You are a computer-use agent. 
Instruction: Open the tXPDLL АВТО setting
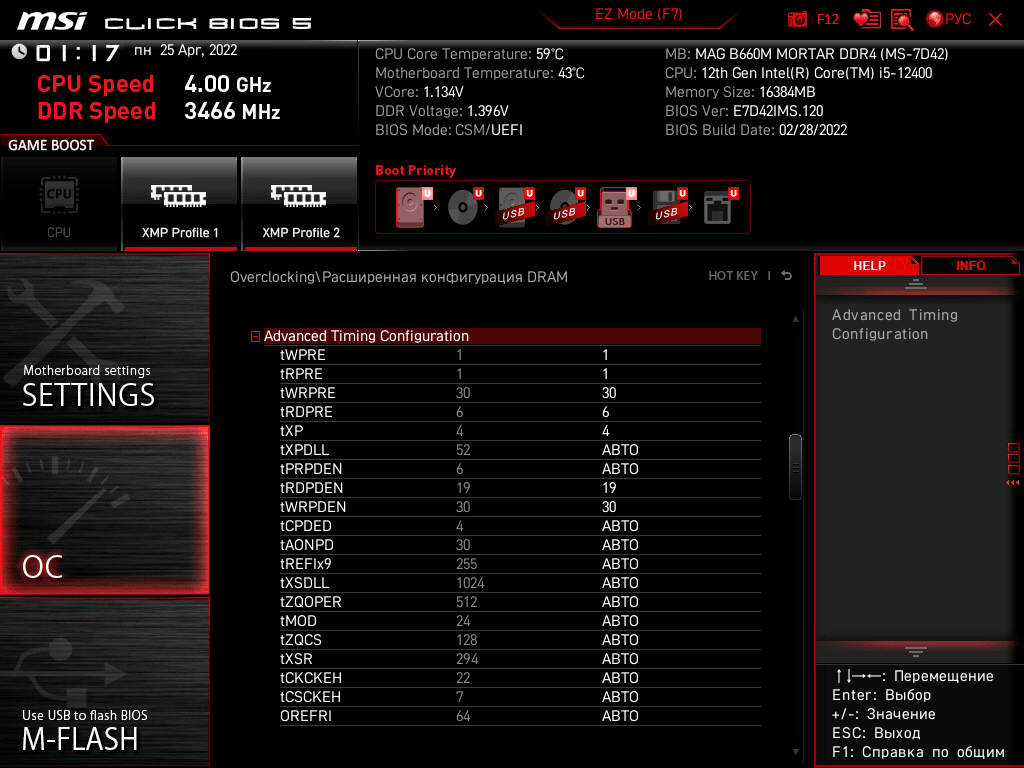(x=620, y=450)
